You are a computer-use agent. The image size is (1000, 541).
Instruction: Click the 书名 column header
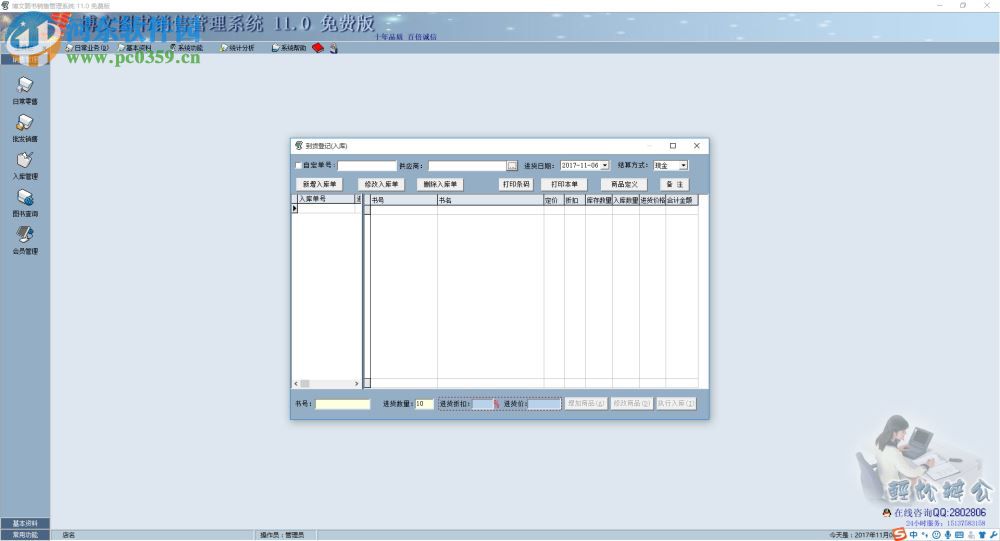click(x=490, y=200)
